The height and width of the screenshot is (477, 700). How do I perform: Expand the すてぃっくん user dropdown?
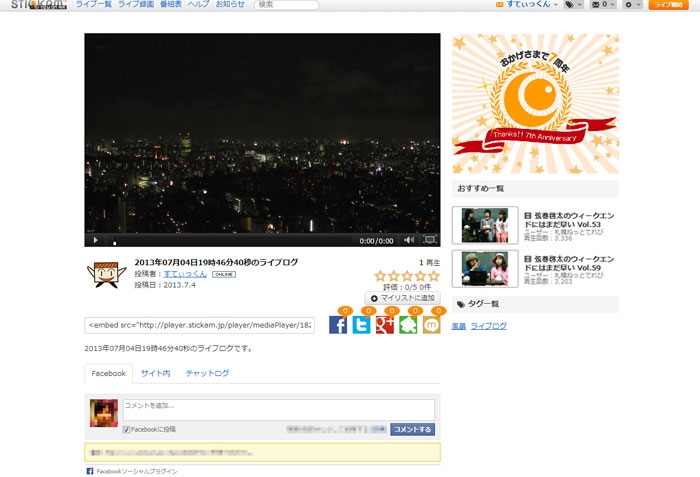coord(527,4)
